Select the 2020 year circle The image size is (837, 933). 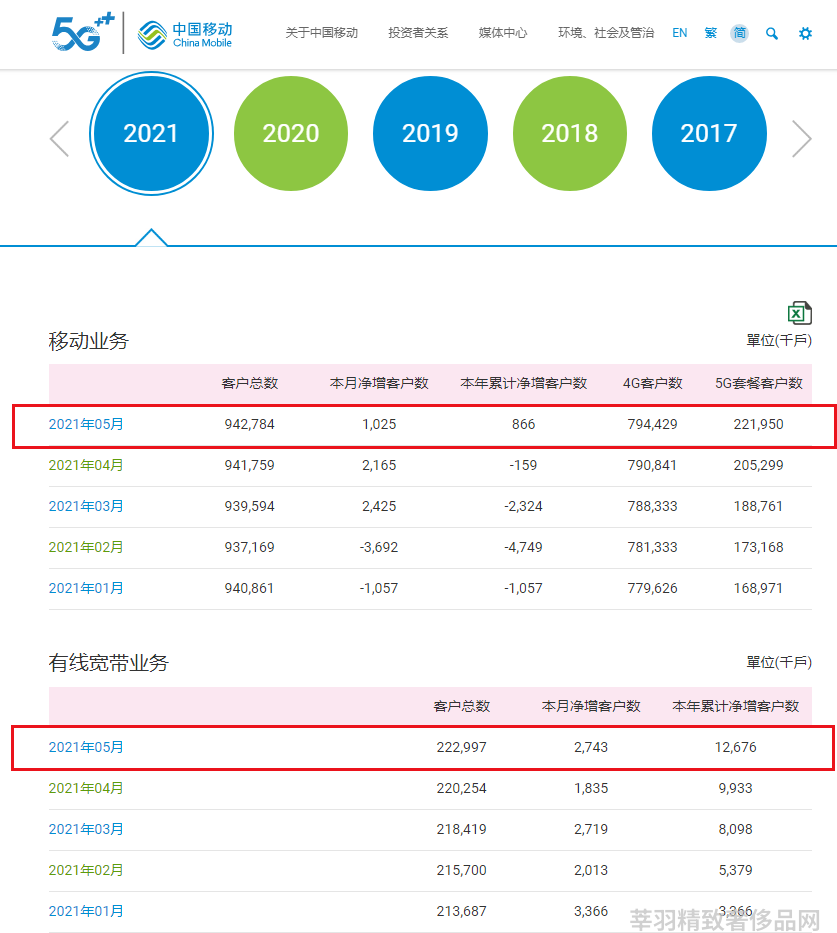(291, 133)
